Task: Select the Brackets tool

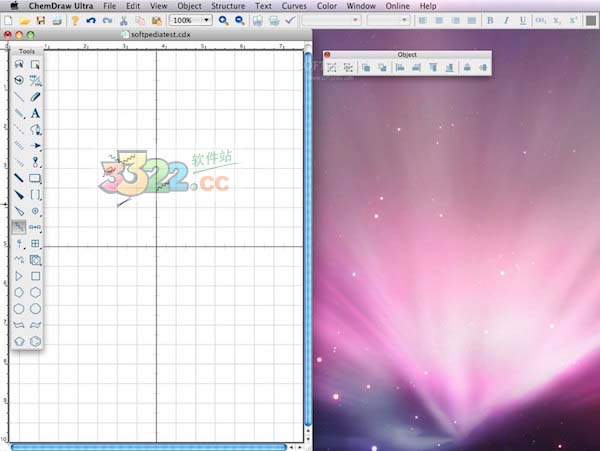Action: [x=35, y=194]
